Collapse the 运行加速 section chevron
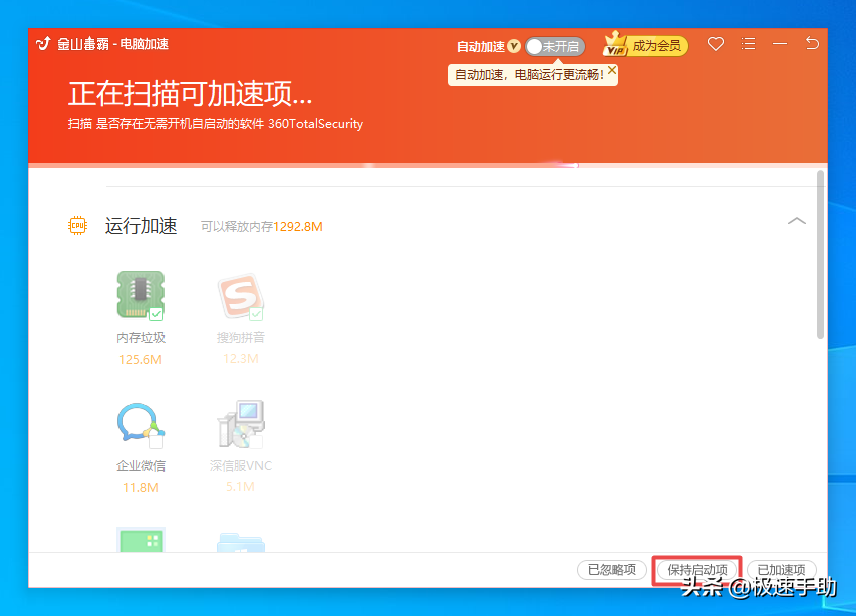The height and width of the screenshot is (616, 856). [x=797, y=221]
